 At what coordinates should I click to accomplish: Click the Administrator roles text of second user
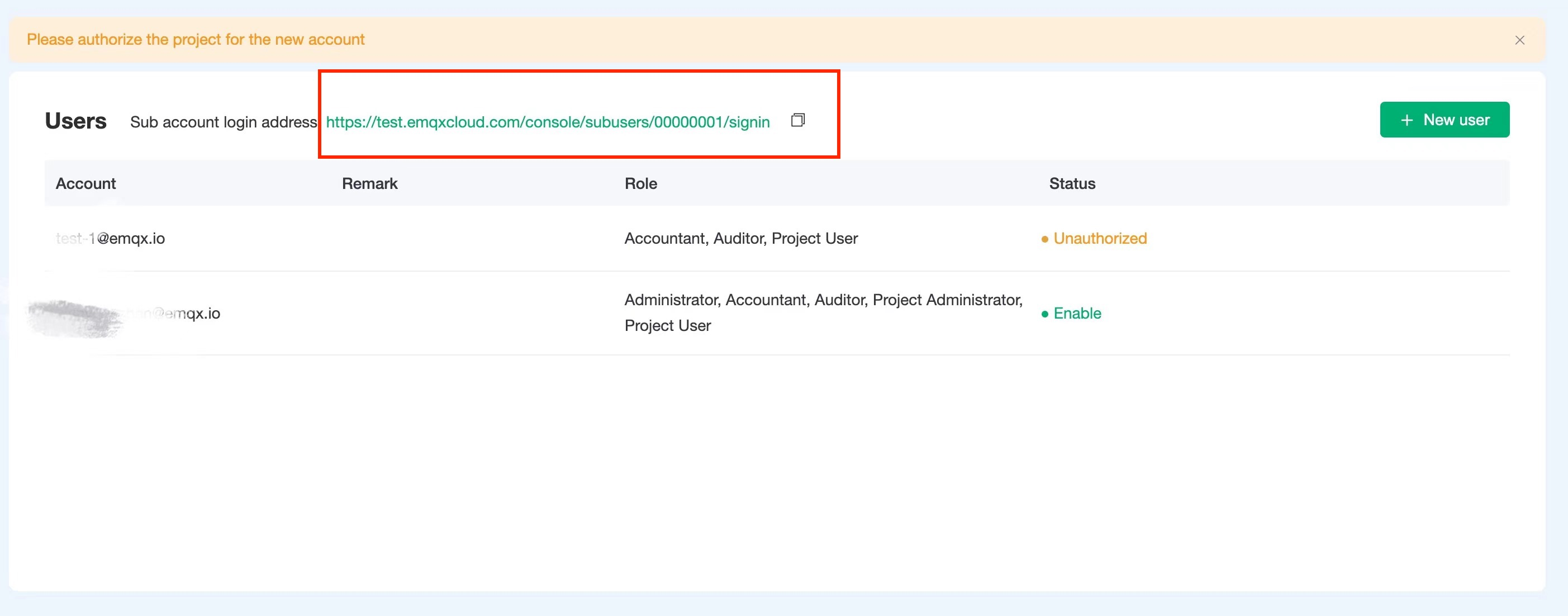tap(823, 312)
